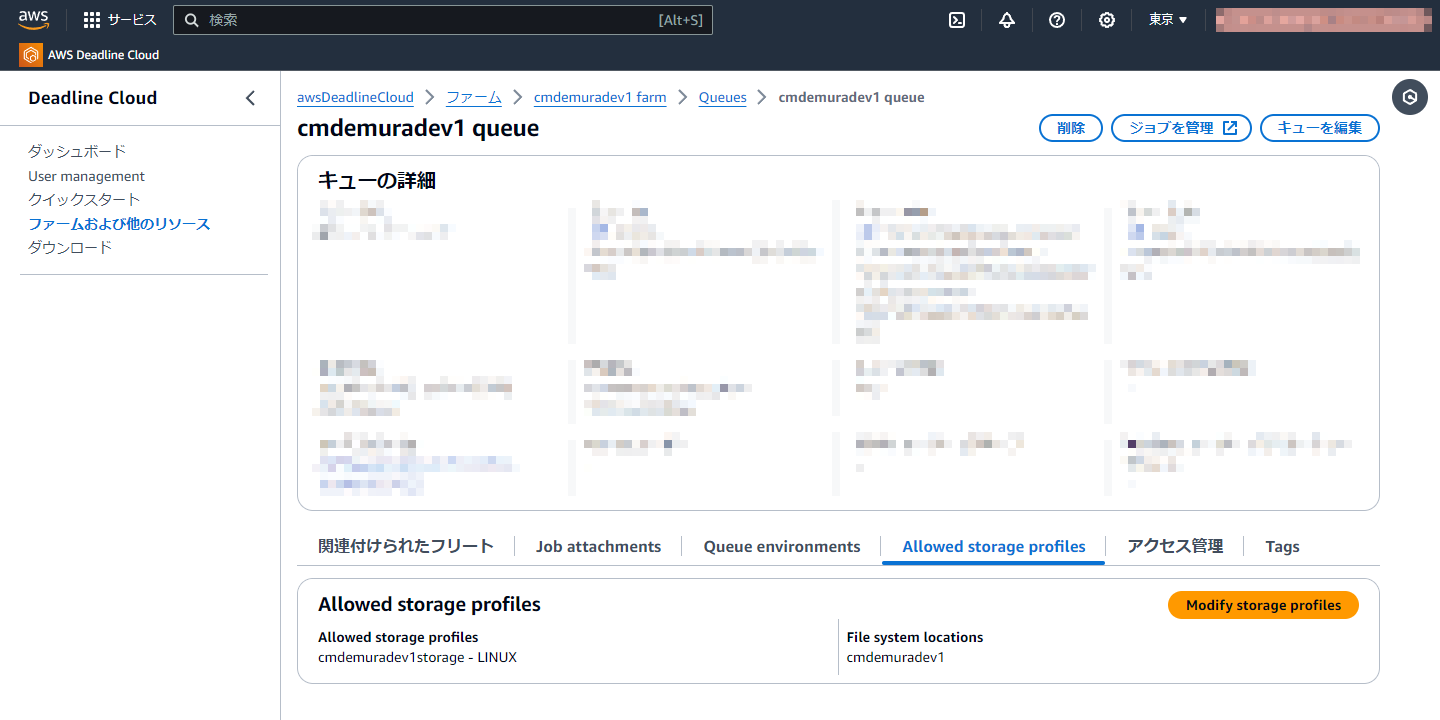Open the hexagon assistant panel icon
The width and height of the screenshot is (1440, 720).
[1410, 97]
